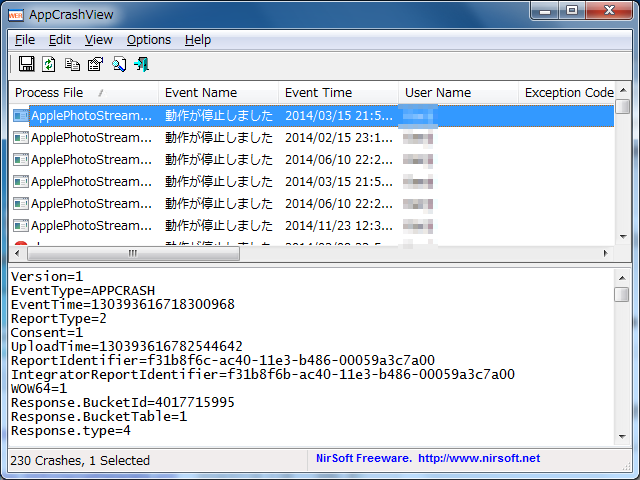
Task: Open the View menu
Action: click(98, 40)
